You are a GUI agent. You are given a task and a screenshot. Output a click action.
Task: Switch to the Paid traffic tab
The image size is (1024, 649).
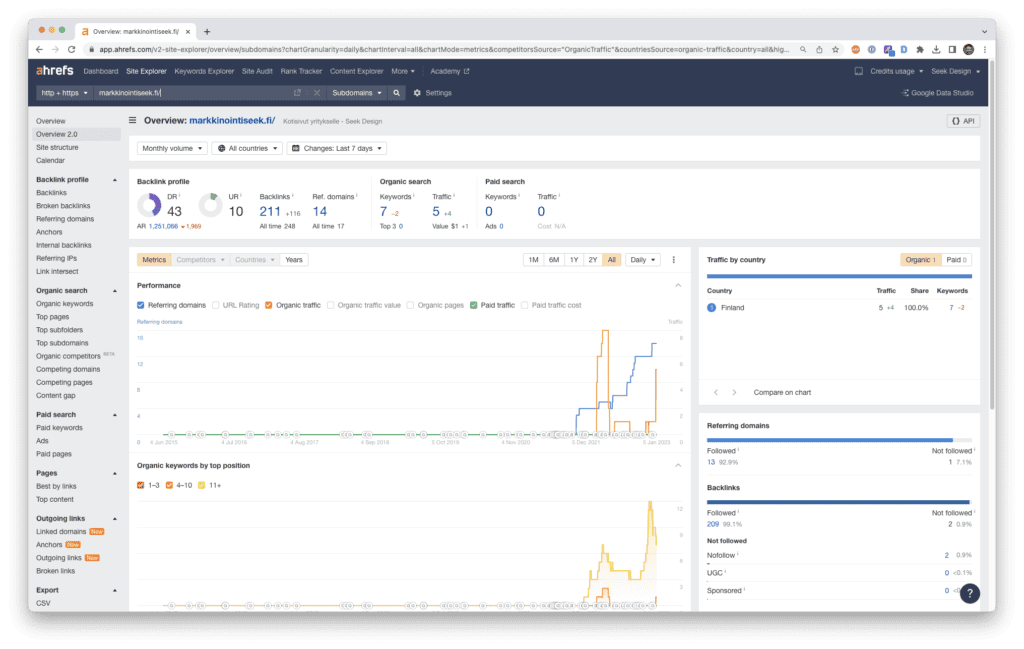click(x=956, y=260)
